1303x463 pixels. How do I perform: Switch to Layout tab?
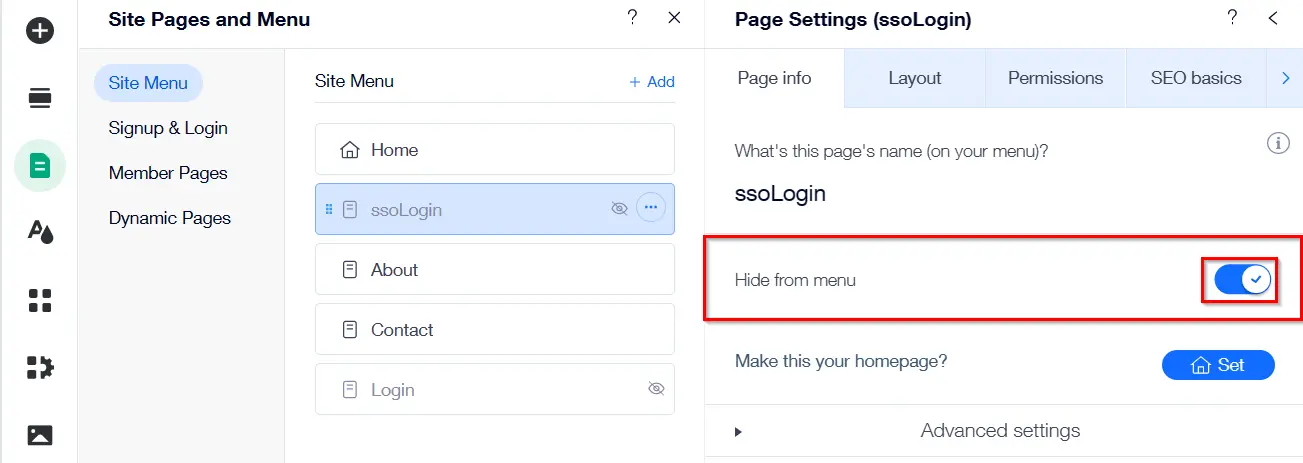[x=915, y=78]
